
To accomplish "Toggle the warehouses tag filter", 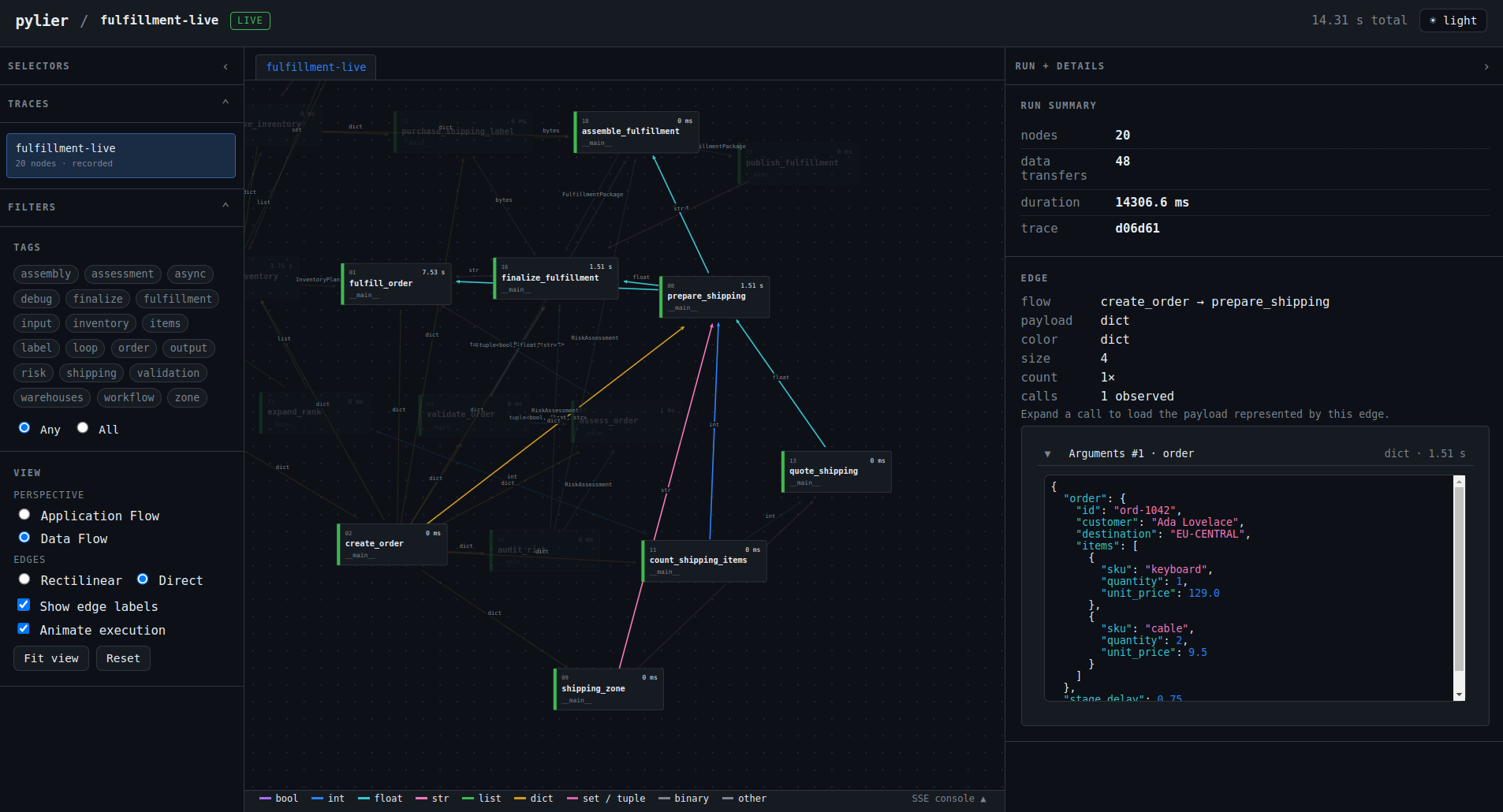I will click(x=52, y=397).
